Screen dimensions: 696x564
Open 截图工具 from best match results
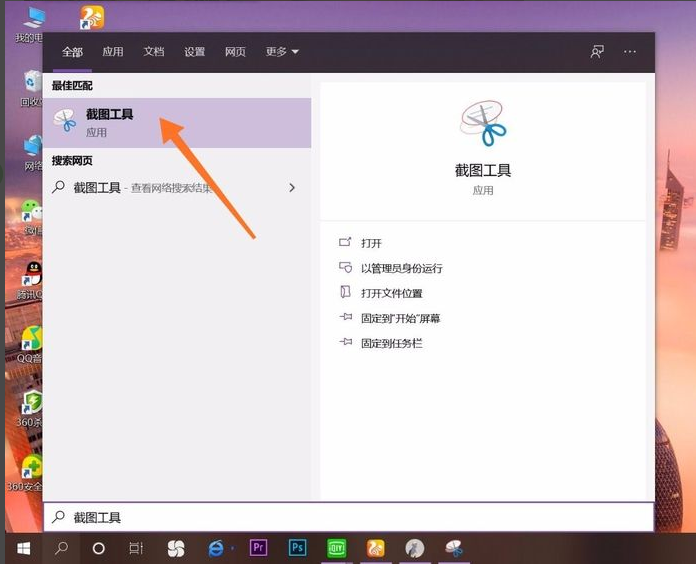(x=110, y=122)
